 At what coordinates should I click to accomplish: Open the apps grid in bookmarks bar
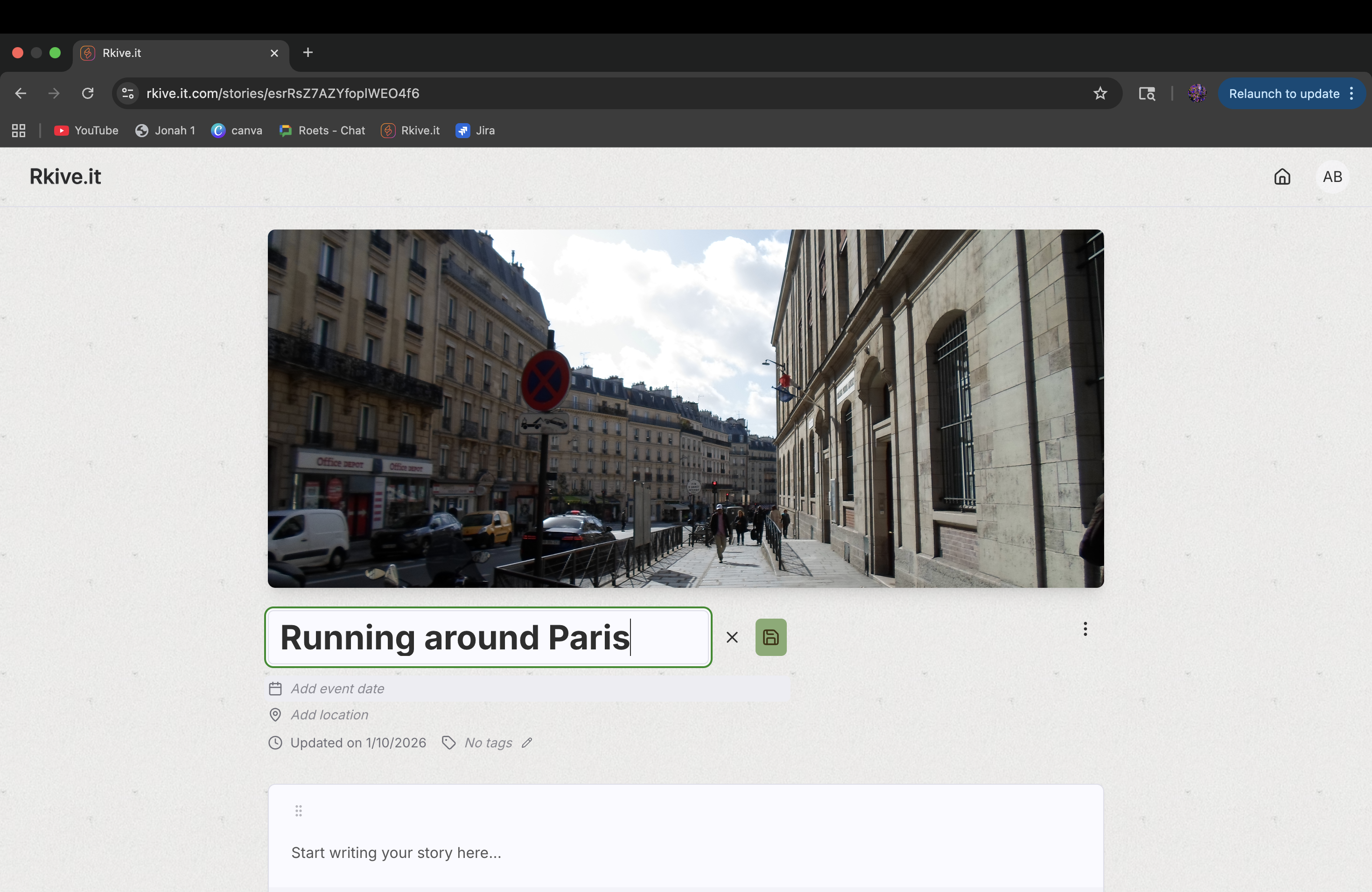19,130
